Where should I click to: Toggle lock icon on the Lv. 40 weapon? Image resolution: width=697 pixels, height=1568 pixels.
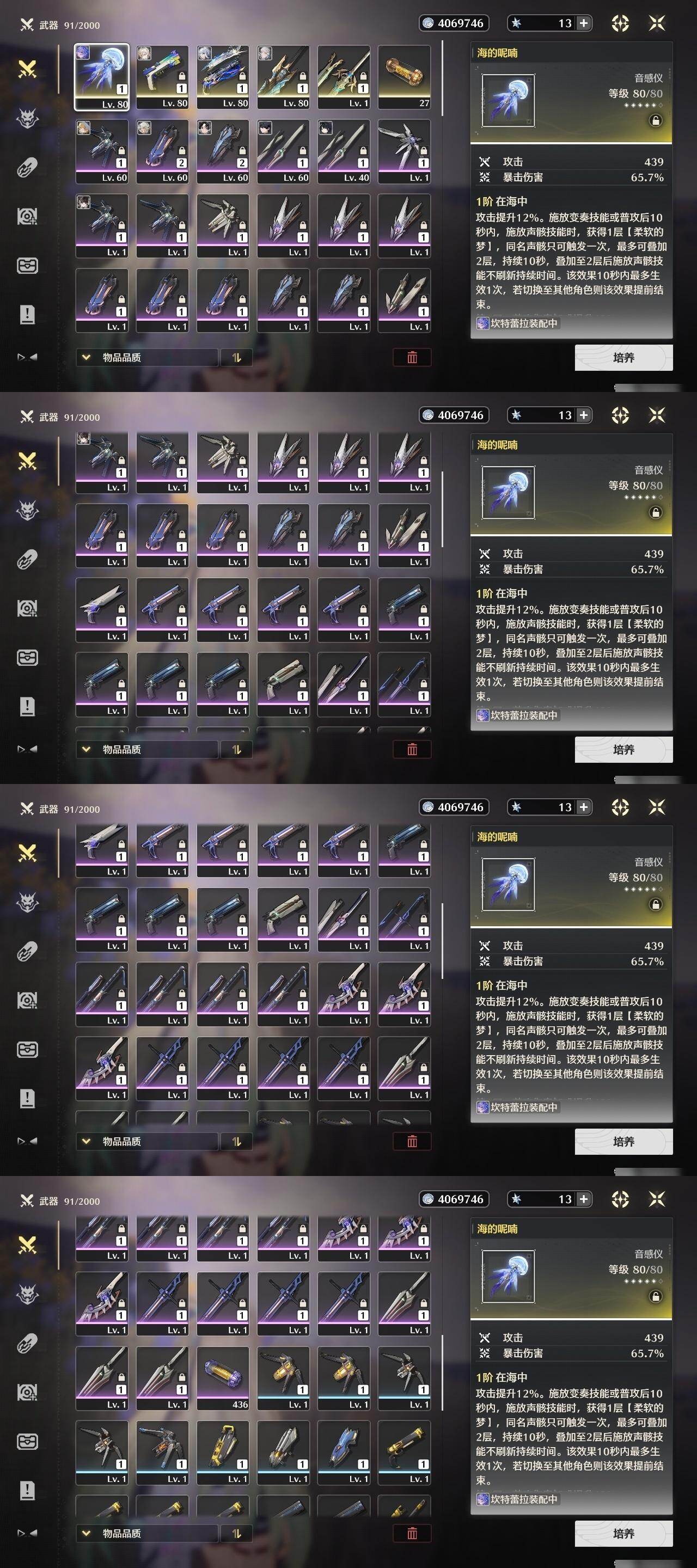(363, 150)
